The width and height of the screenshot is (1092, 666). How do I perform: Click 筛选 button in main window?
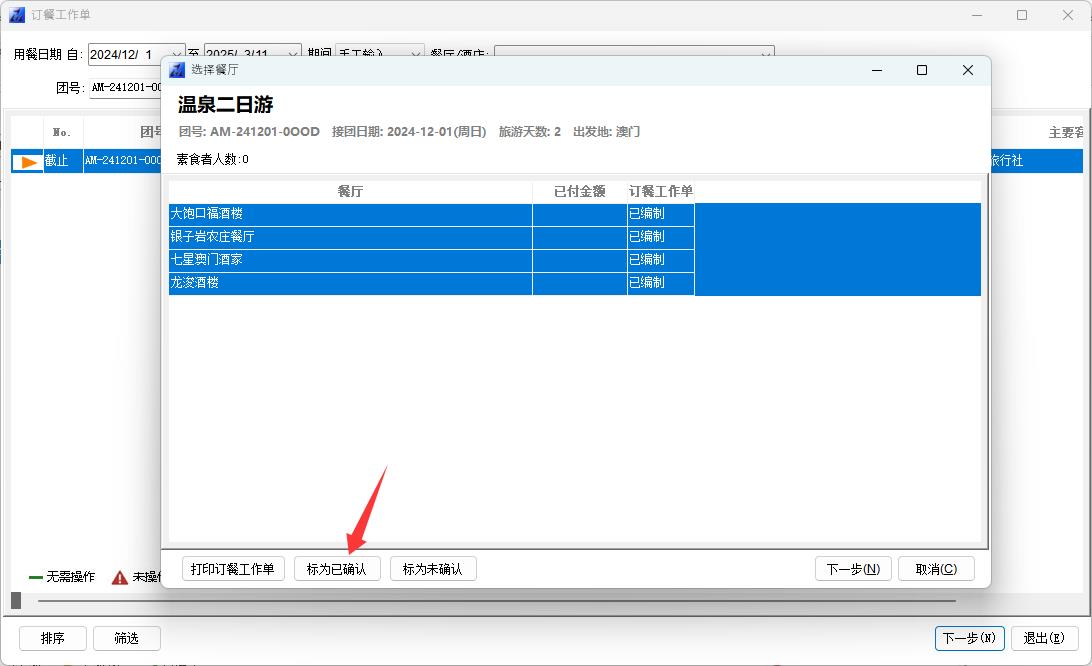coord(127,638)
